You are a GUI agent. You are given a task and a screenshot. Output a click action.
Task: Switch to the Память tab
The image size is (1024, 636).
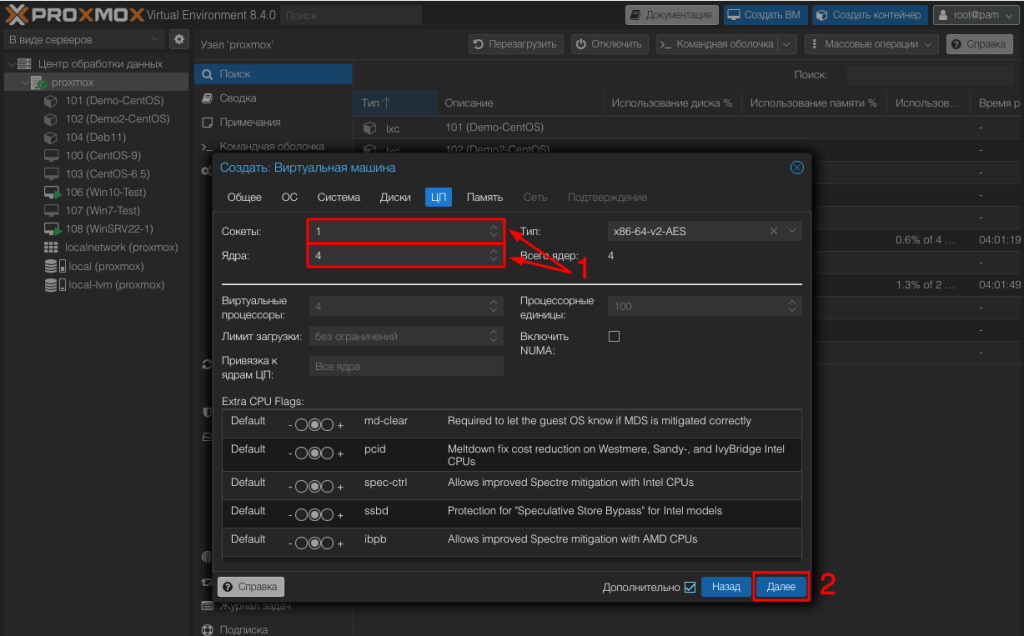tap(484, 197)
